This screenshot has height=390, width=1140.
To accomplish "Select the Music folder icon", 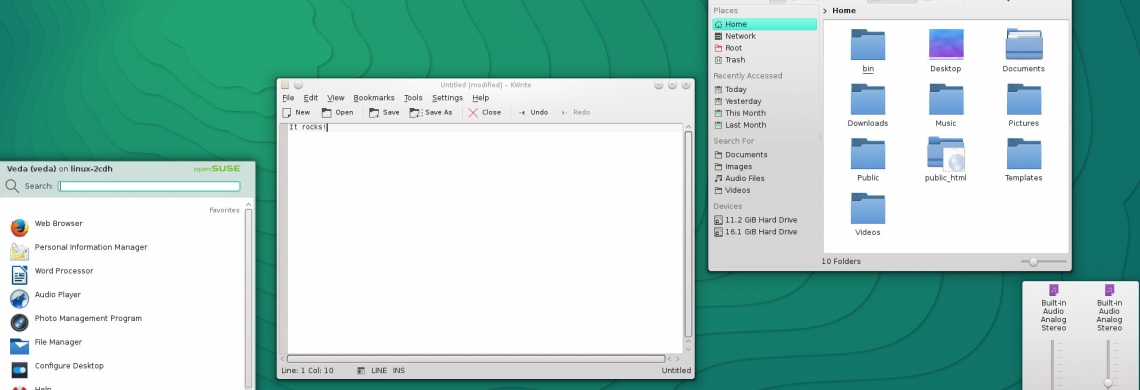I will pos(946,100).
